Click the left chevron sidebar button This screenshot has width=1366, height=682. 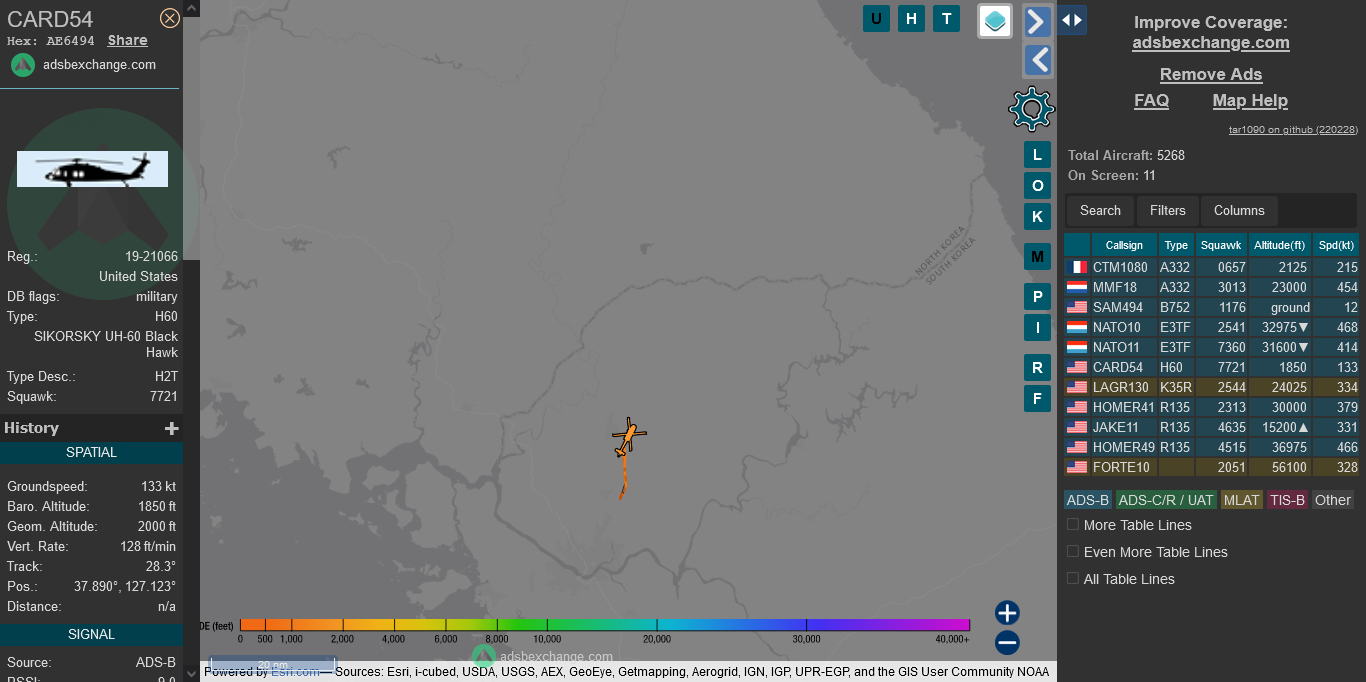tap(1038, 60)
